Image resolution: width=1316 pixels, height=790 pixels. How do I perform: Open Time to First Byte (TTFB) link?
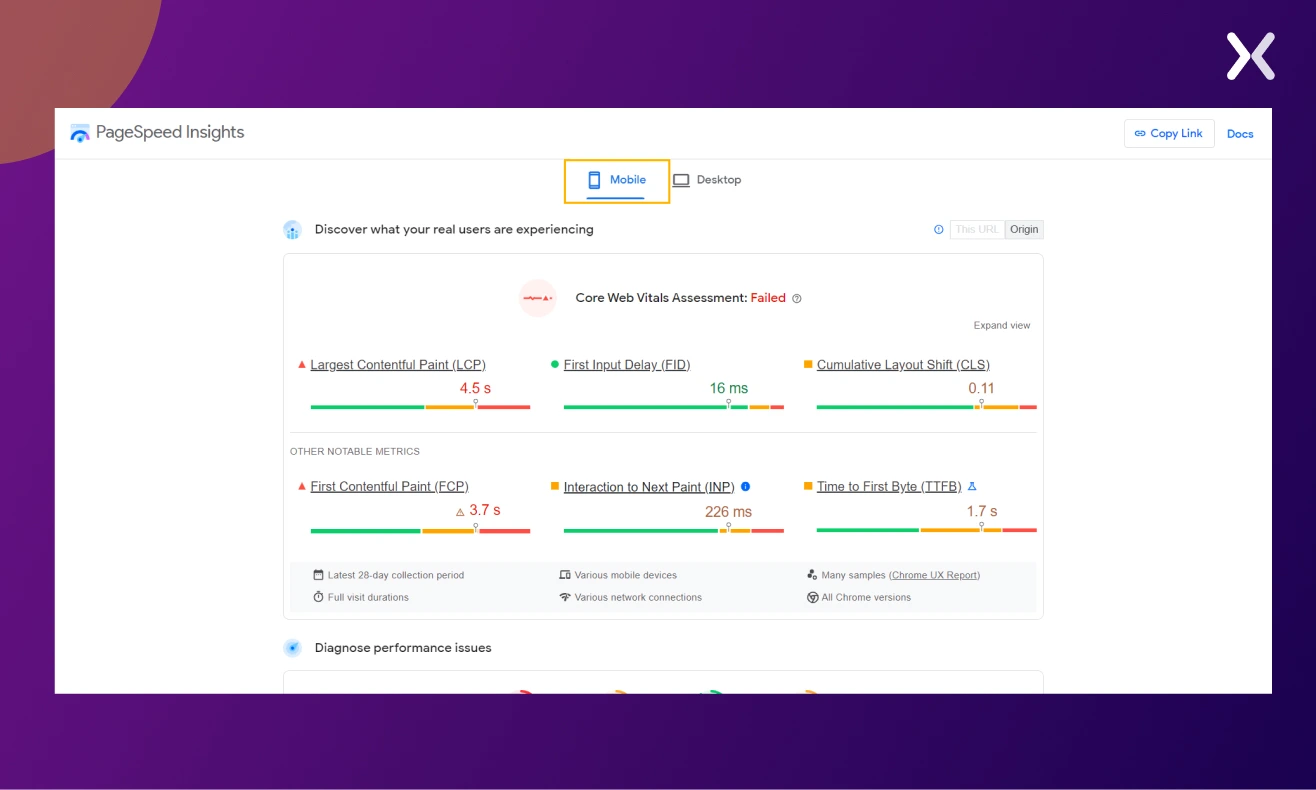889,487
